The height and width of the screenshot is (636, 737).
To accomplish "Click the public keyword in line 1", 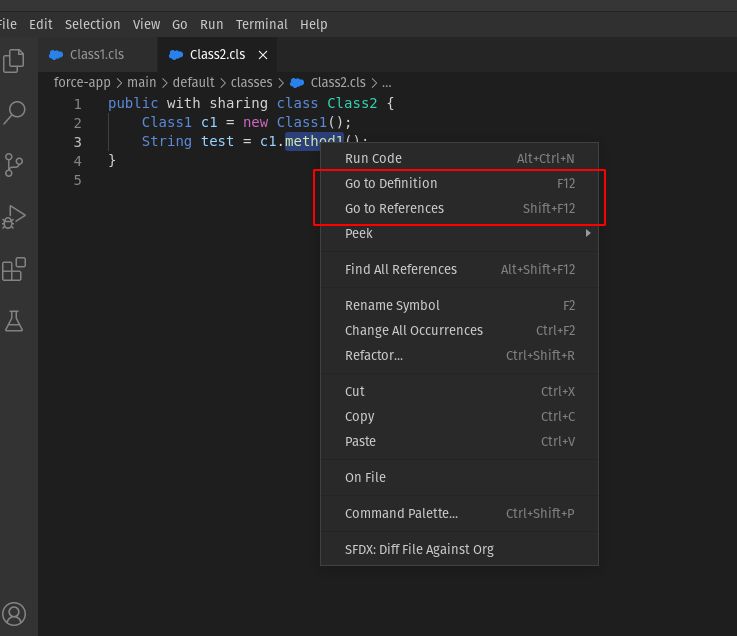I will coord(133,103).
